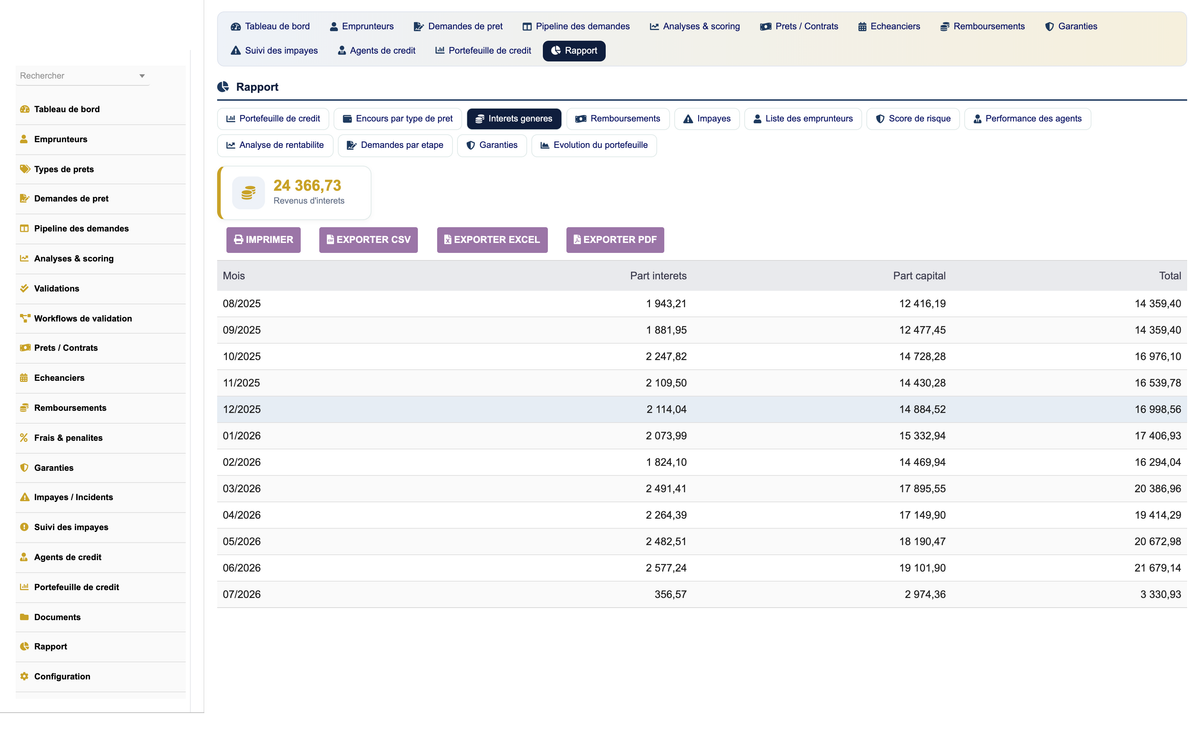
Task: Click the Types de prets tag icon
Action: click(24, 169)
